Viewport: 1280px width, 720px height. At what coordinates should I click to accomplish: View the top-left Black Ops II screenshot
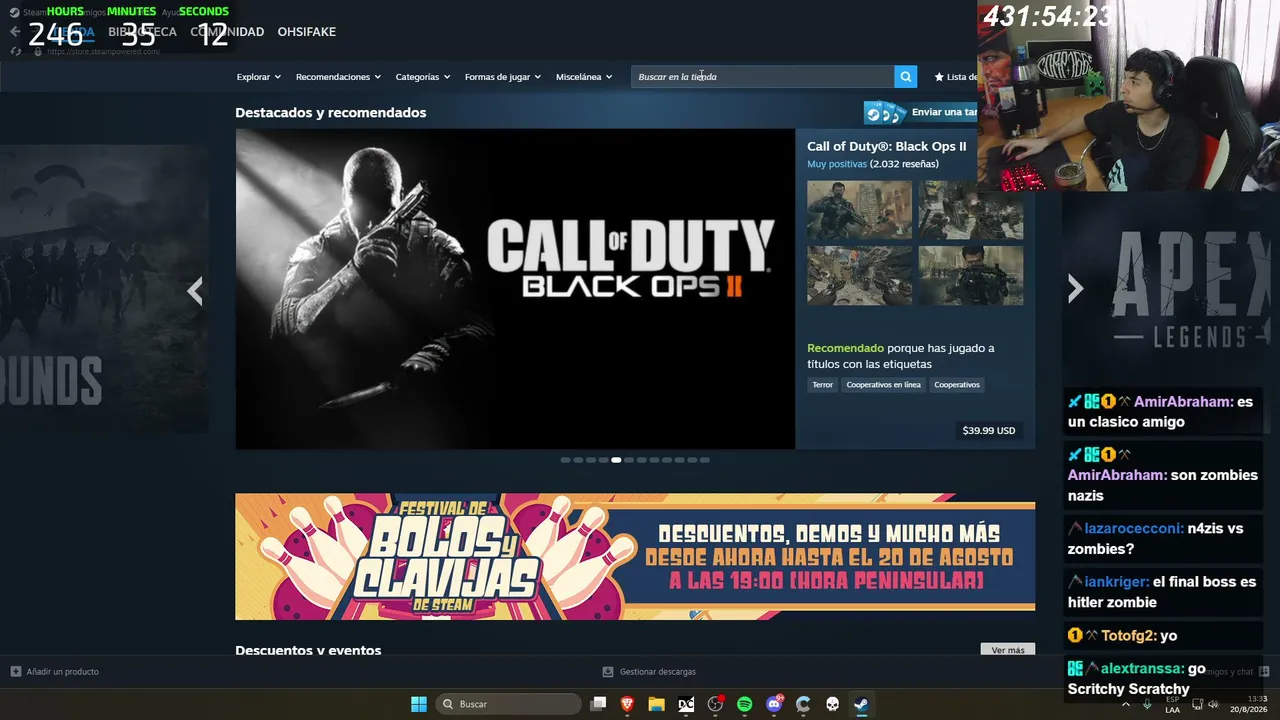859,210
